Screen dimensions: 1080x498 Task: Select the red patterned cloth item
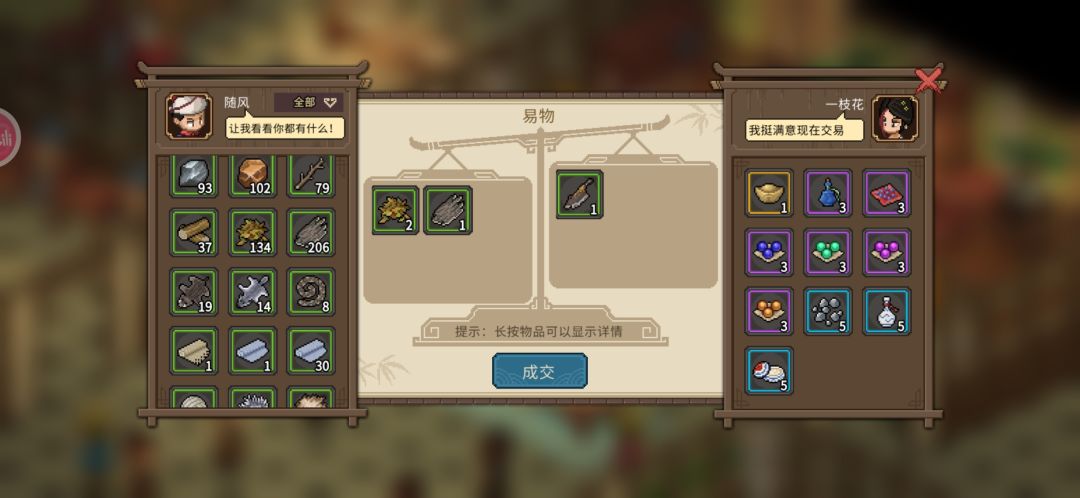887,193
